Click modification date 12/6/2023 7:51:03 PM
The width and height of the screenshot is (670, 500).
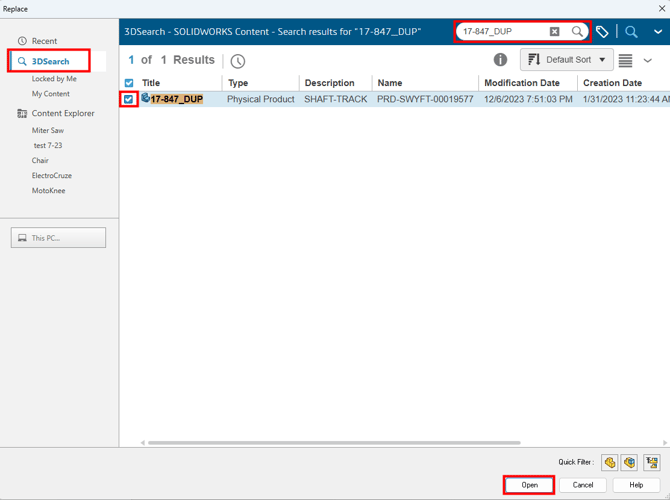tap(528, 99)
